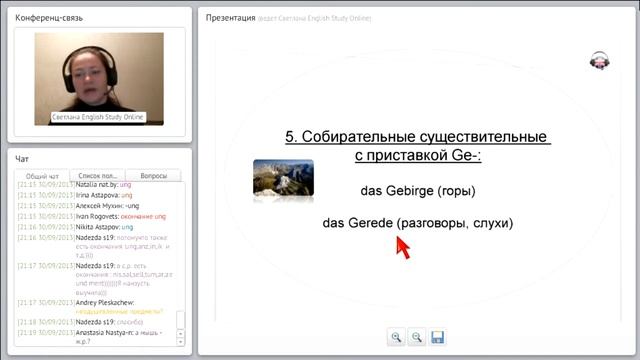Click the zoom in magnifier icon
The height and width of the screenshot is (360, 640).
[x=396, y=337]
